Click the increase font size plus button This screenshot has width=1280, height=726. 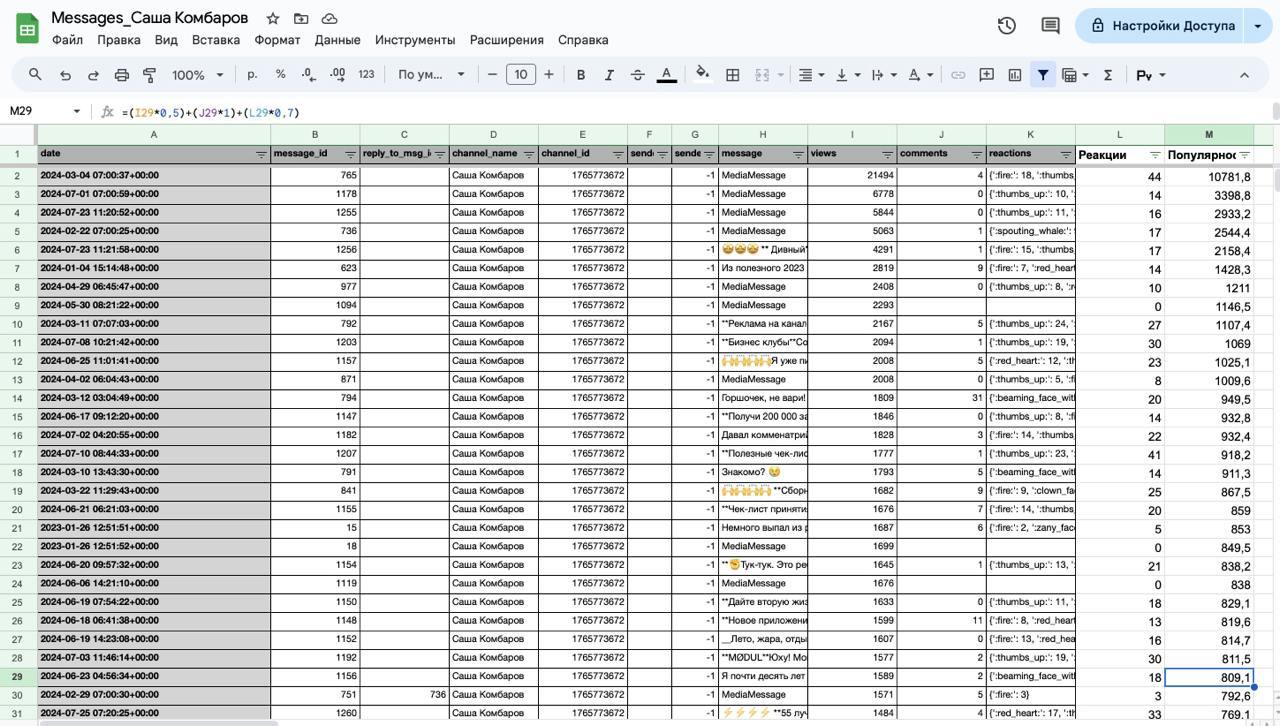549,75
